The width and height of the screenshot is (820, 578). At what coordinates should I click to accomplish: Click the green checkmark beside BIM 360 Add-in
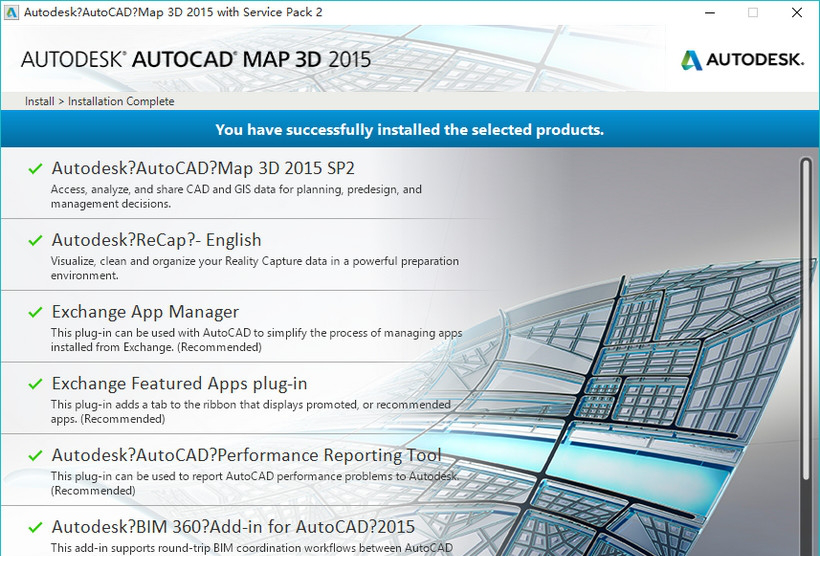tap(35, 527)
